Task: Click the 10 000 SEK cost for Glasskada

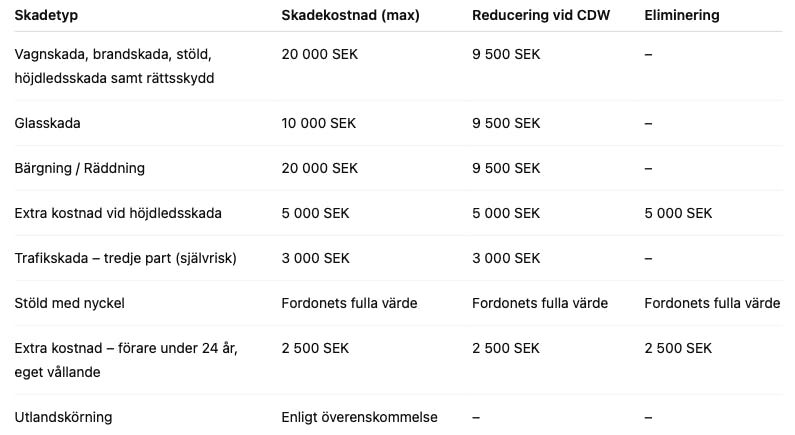Action: pos(319,123)
